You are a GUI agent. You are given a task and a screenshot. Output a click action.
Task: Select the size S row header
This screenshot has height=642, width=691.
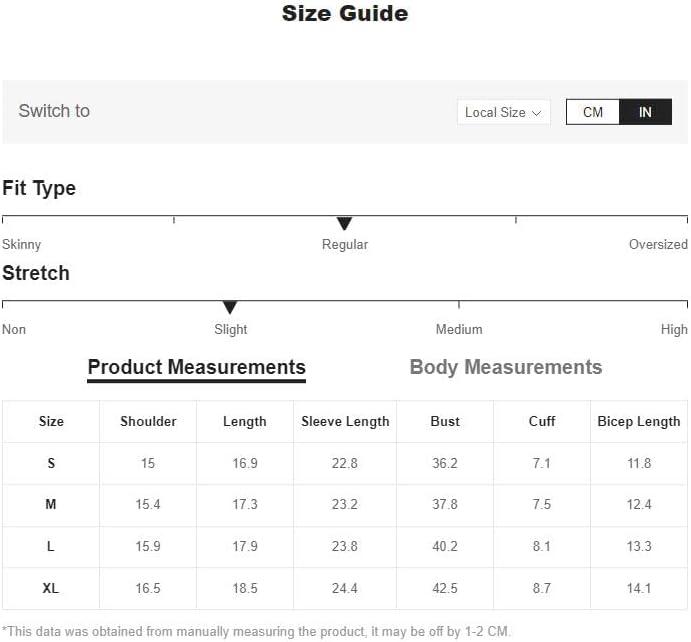51,463
